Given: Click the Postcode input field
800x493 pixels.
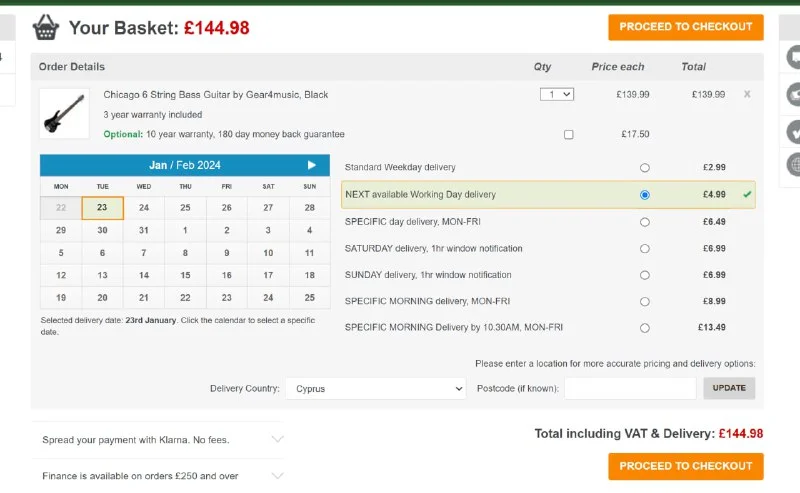Looking at the screenshot, I should tap(630, 389).
